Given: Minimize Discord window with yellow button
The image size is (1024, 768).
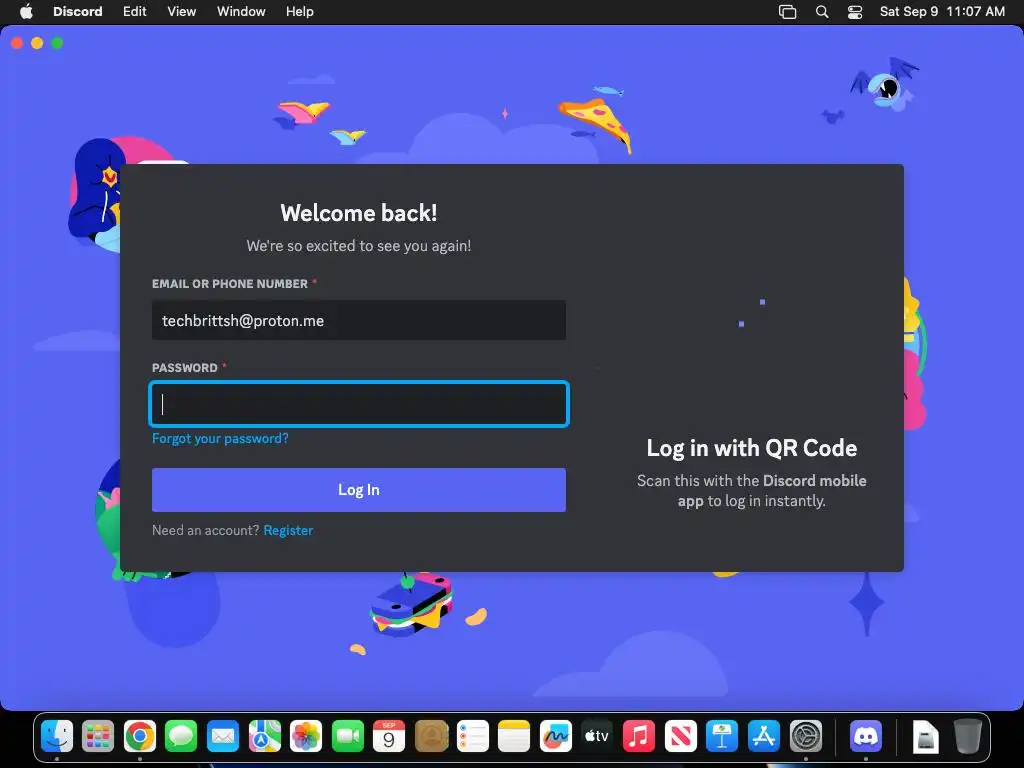Looking at the screenshot, I should pos(37,43).
